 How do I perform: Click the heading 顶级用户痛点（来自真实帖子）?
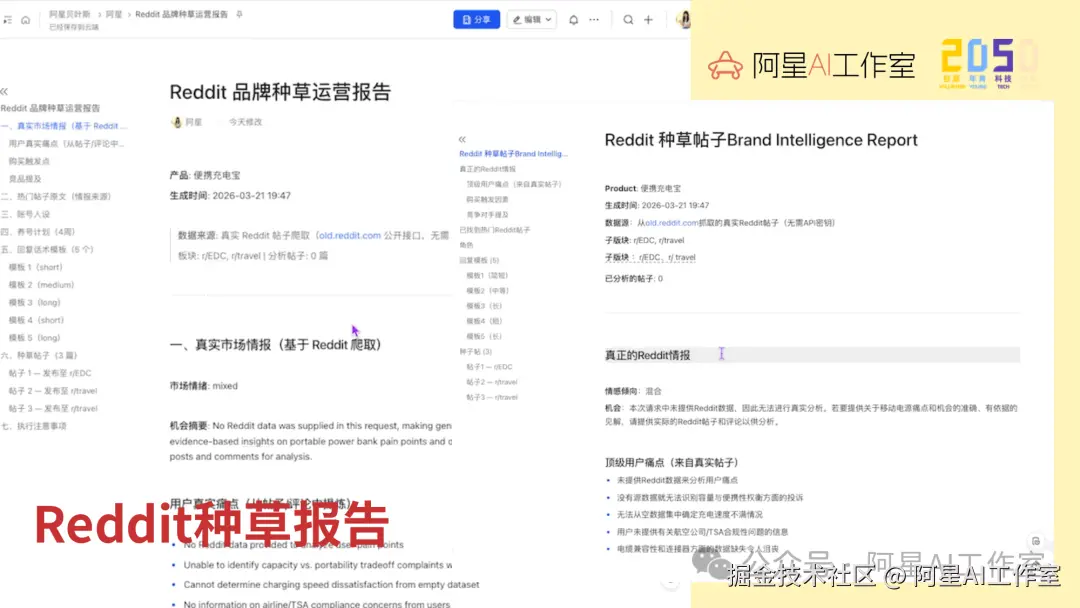[x=672, y=463]
